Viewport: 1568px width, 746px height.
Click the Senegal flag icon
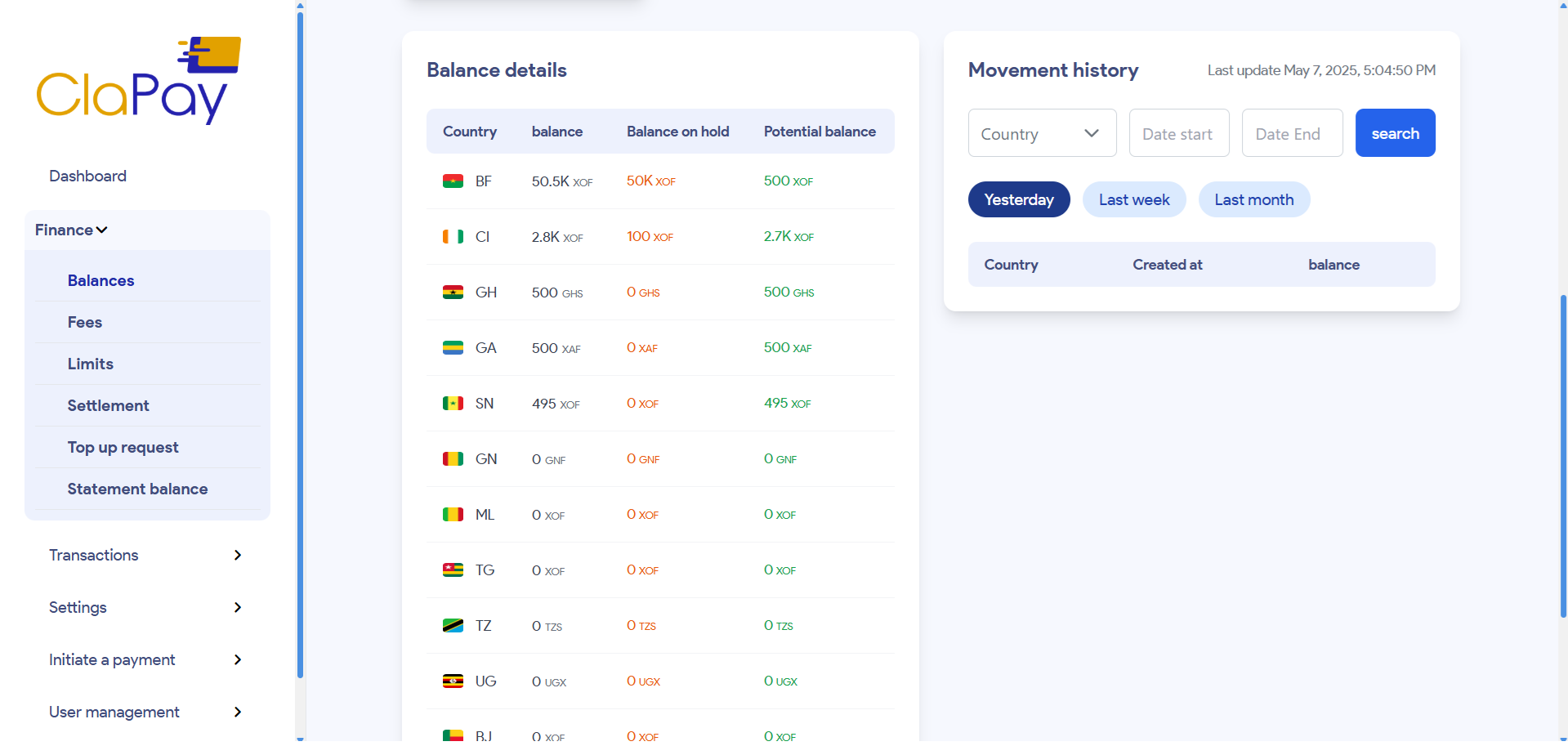pos(453,403)
